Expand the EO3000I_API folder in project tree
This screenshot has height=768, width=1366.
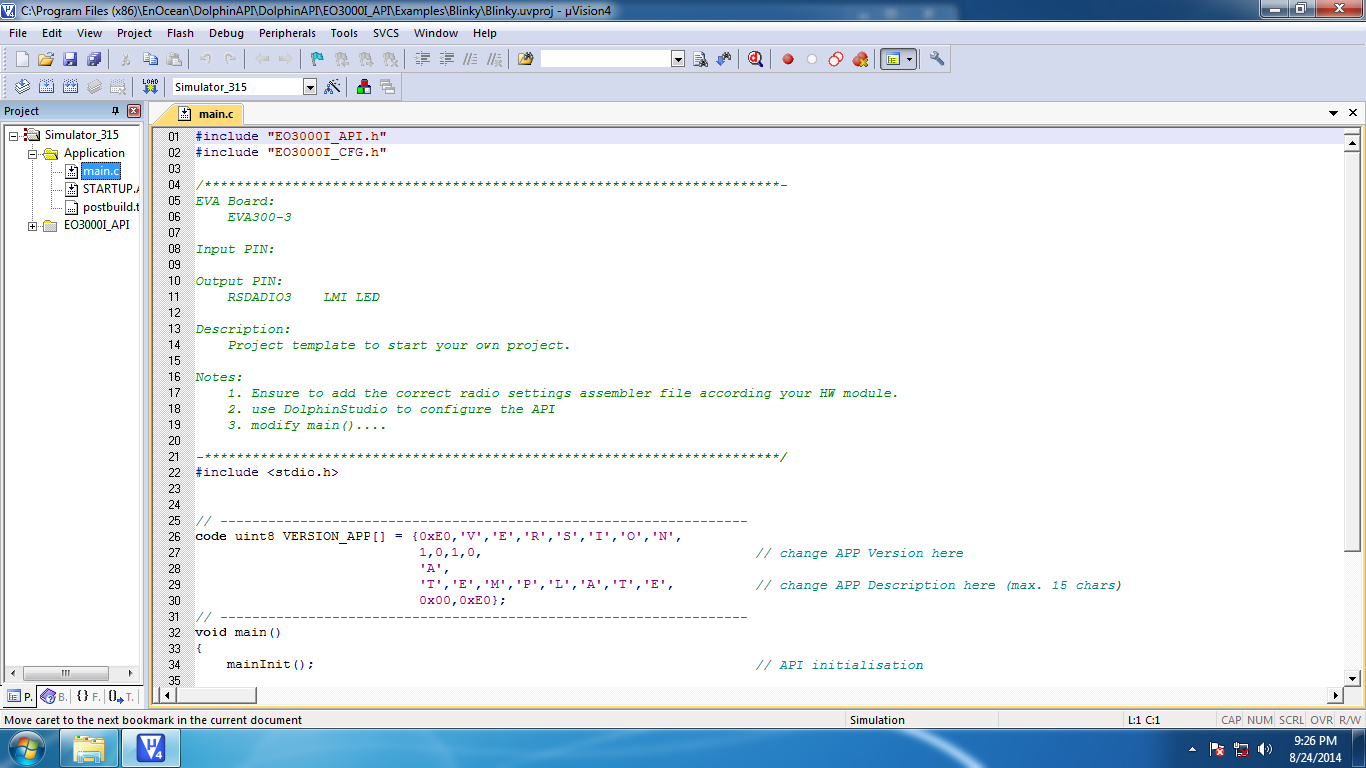[33, 226]
